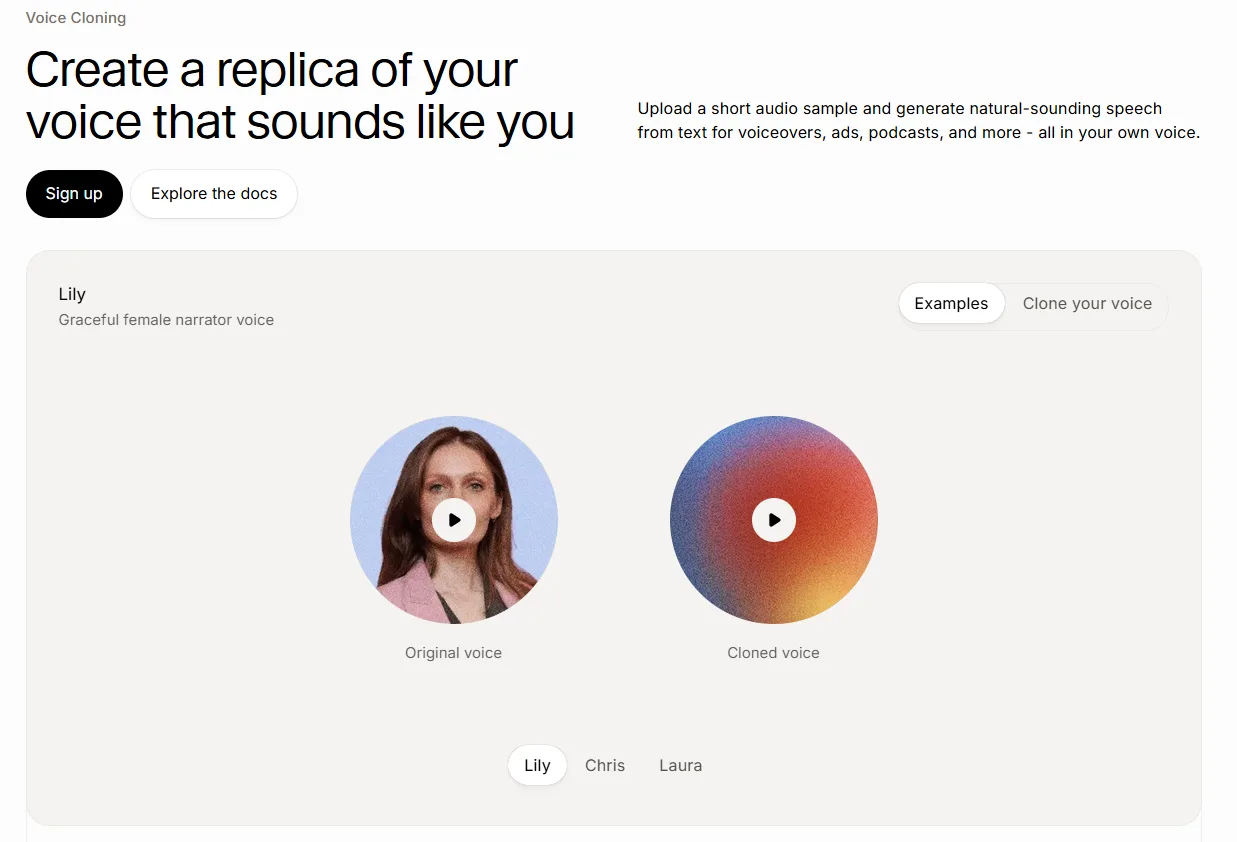Click the Graceful female narrator description
The width and height of the screenshot is (1237, 842).
(x=166, y=319)
